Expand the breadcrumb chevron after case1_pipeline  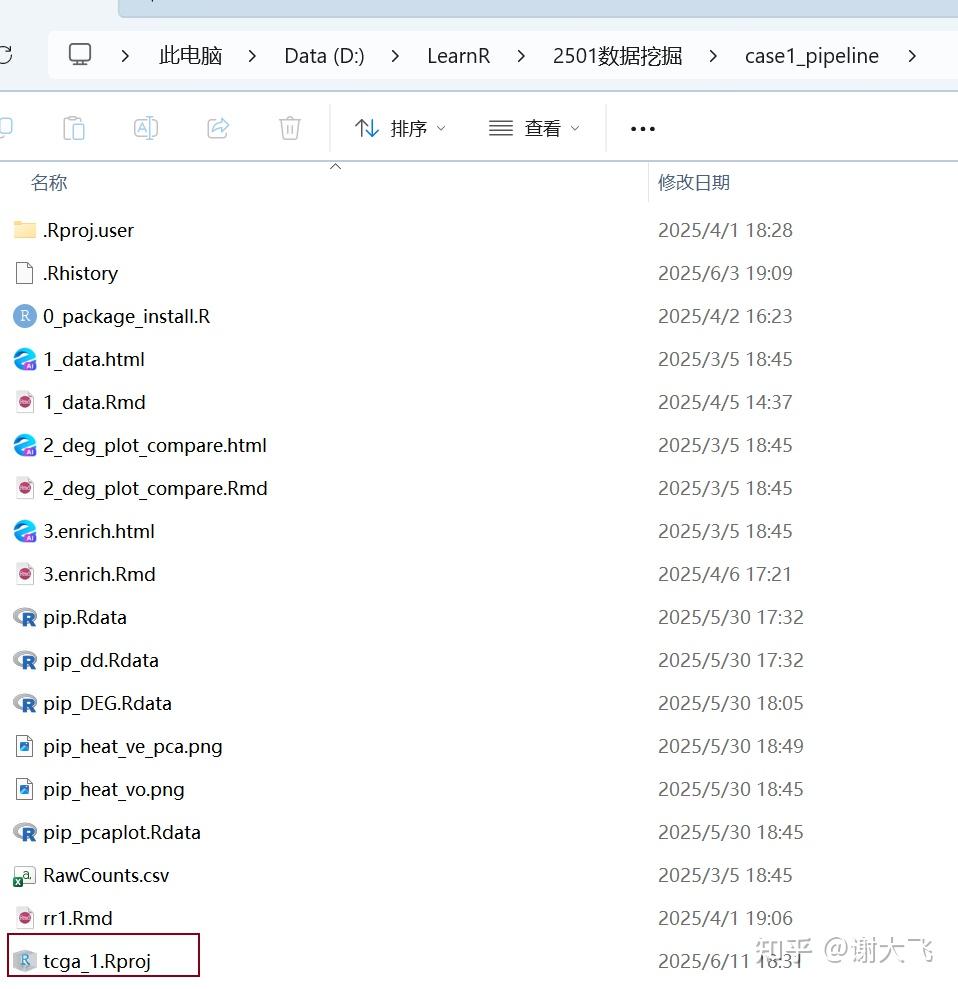click(x=912, y=56)
